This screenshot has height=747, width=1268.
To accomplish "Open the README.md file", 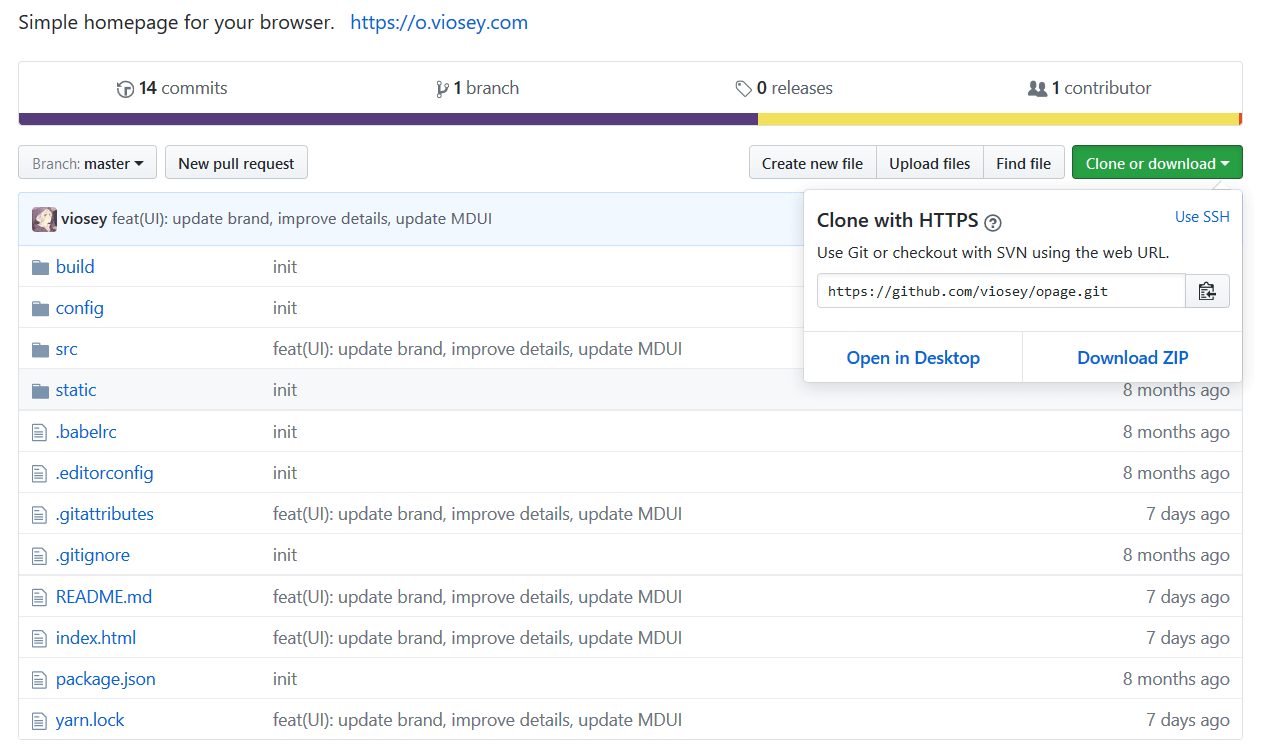I will pyautogui.click(x=104, y=597).
